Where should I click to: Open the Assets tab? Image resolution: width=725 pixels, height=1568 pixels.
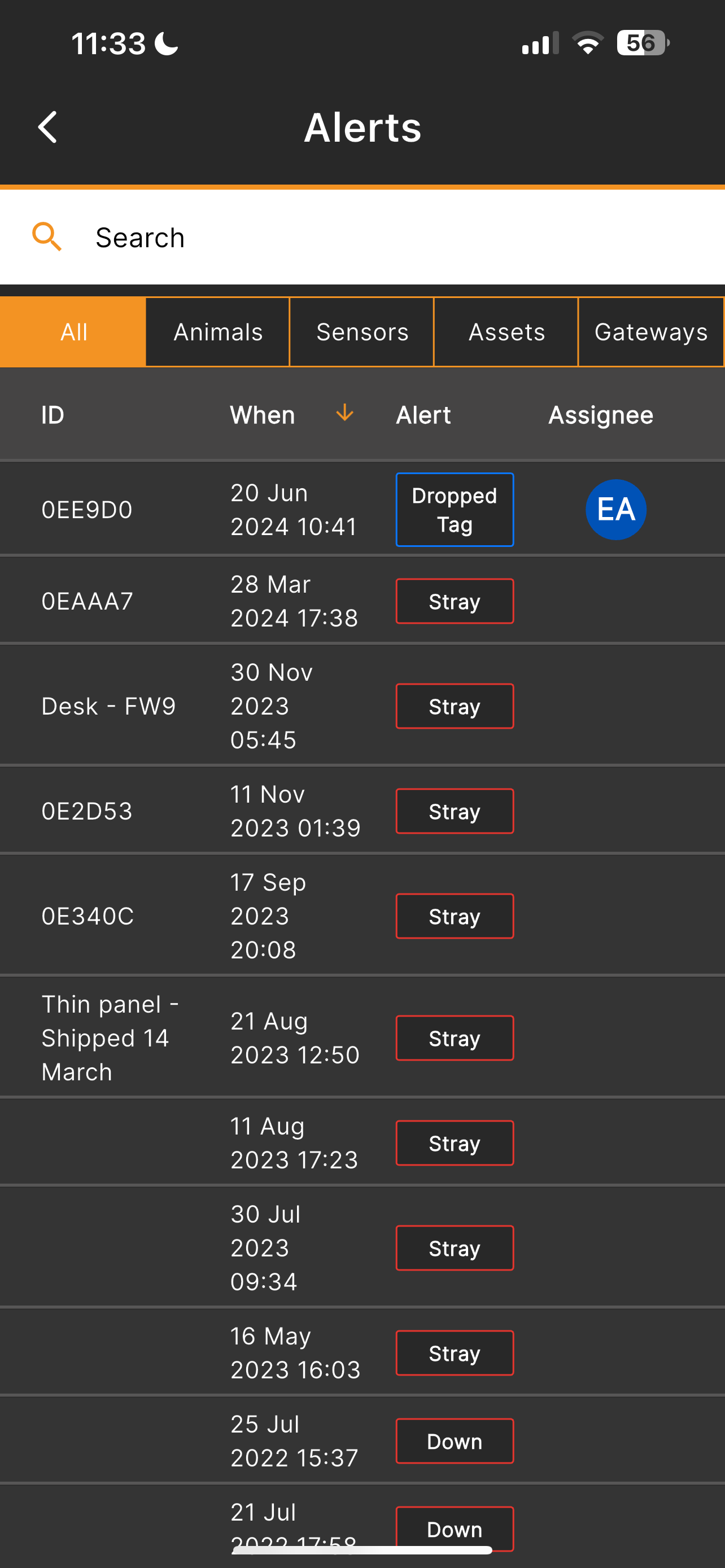(x=506, y=332)
